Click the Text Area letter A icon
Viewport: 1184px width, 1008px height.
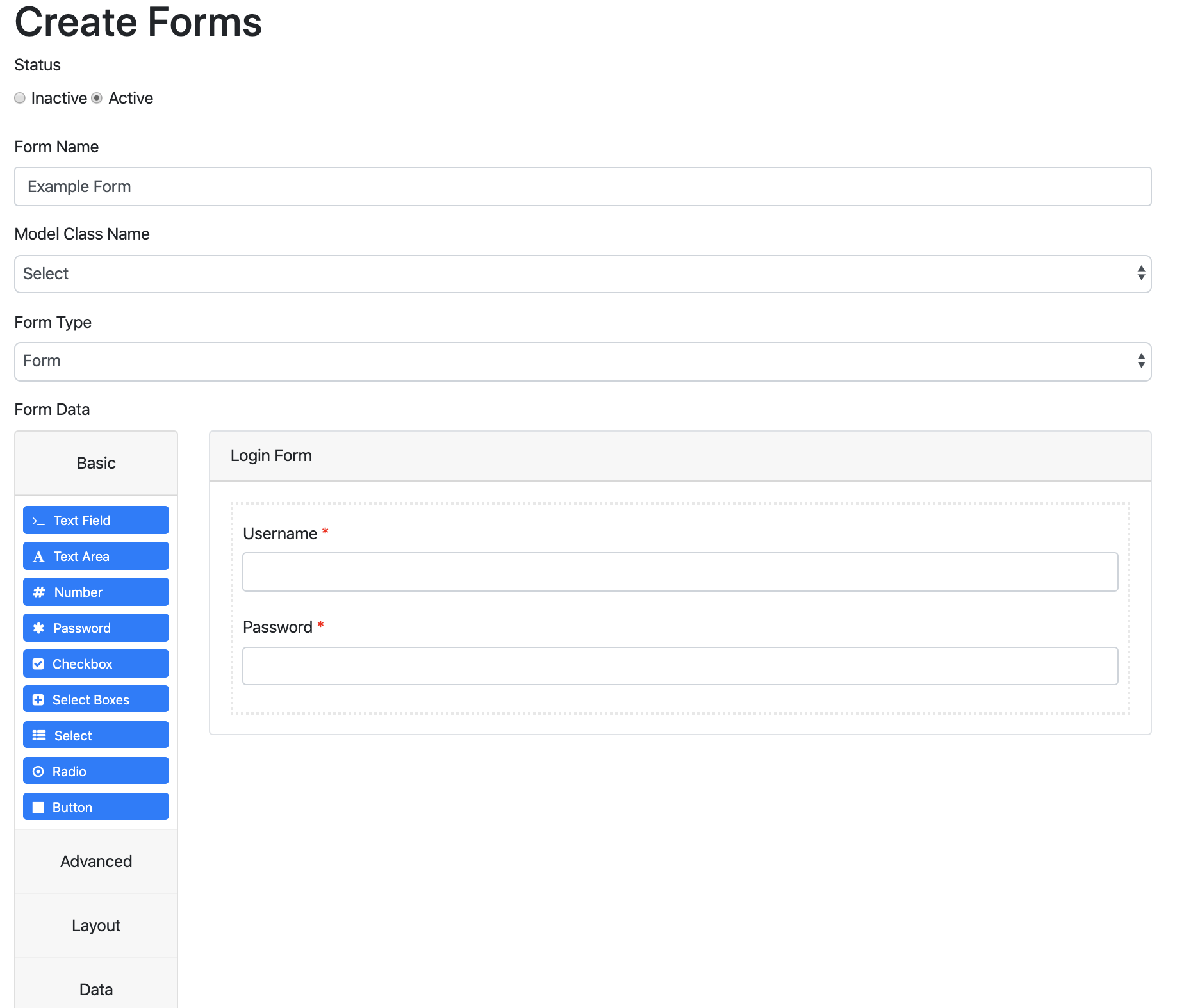(x=38, y=557)
